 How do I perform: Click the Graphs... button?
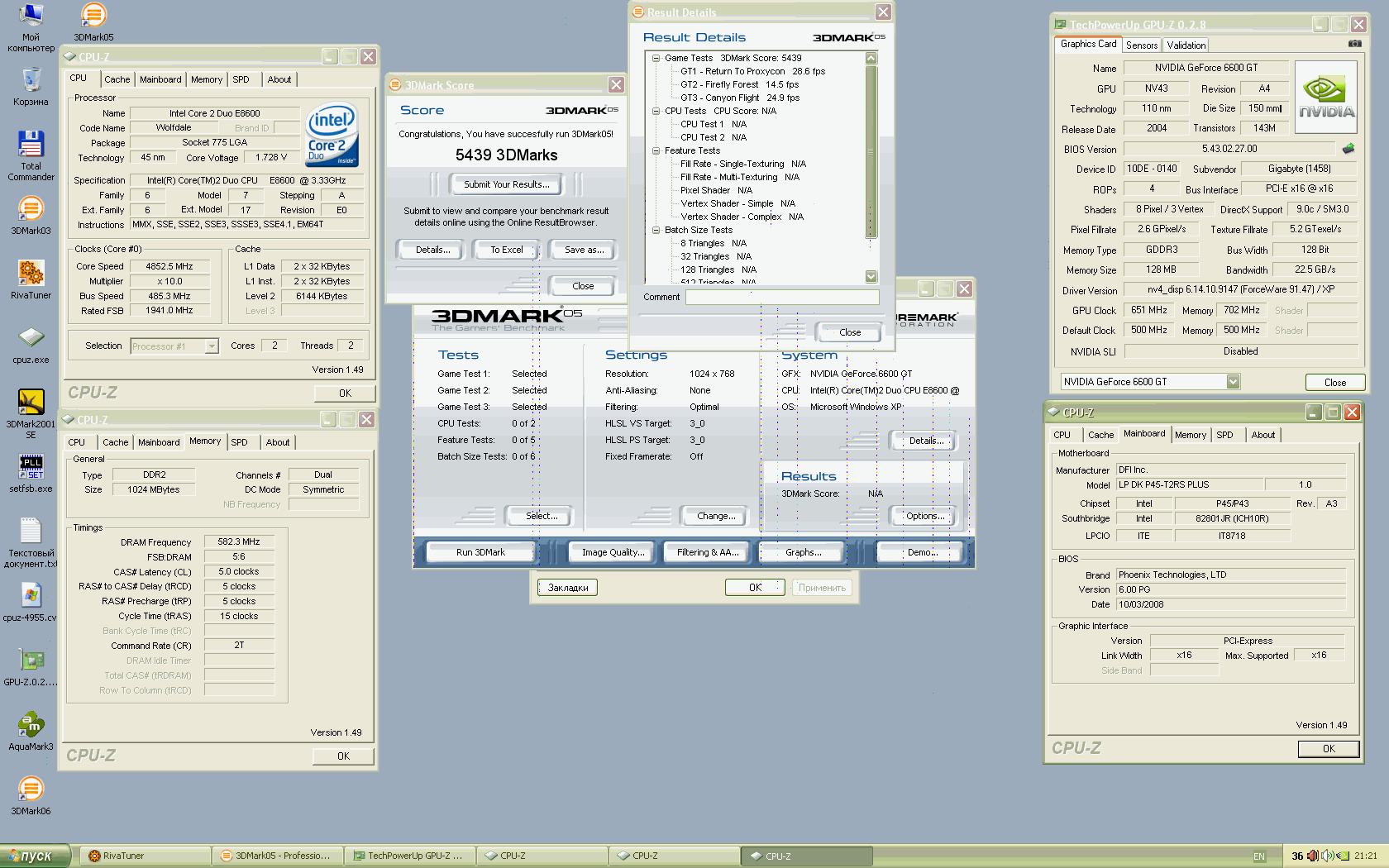click(x=804, y=552)
